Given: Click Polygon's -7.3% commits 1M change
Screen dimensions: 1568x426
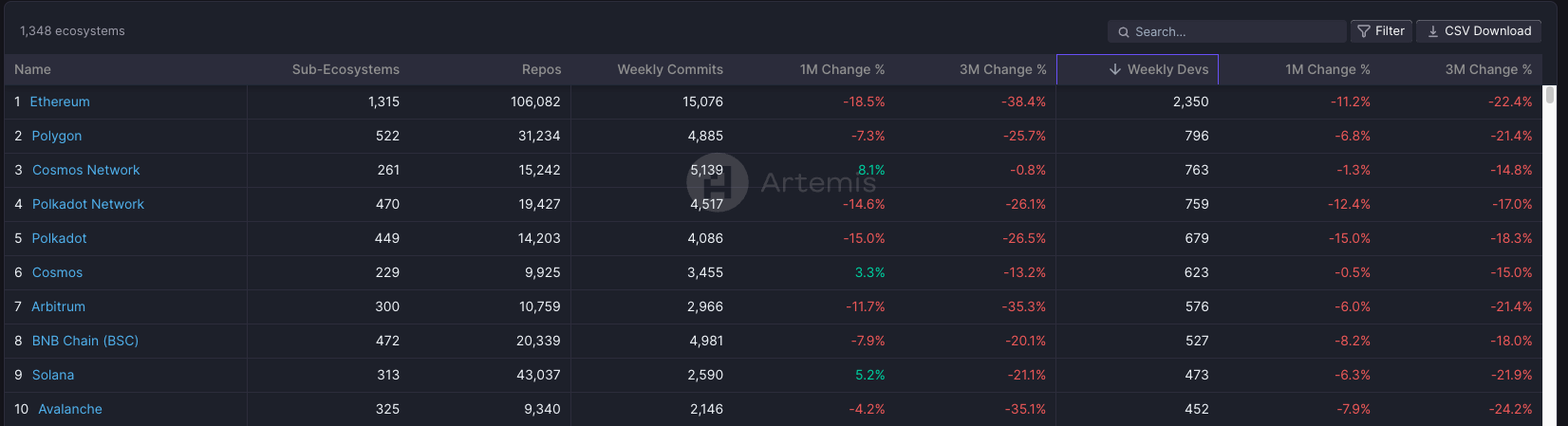Looking at the screenshot, I should (868, 136).
